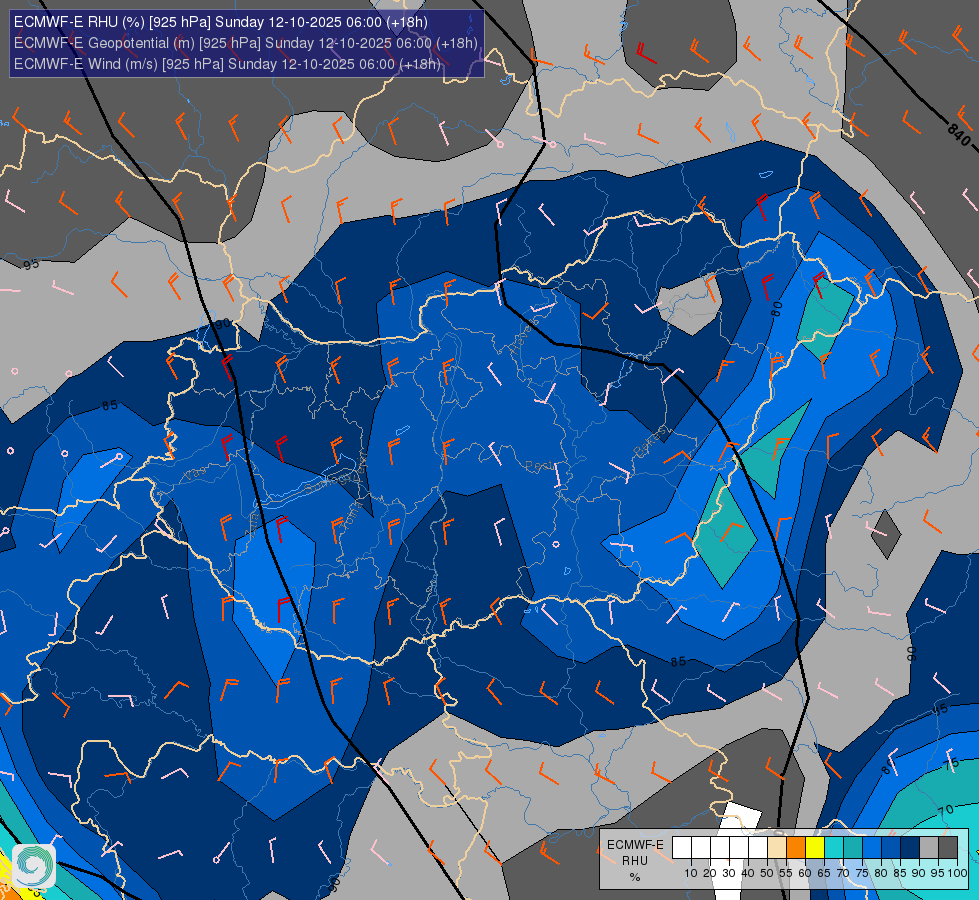Pick the medium blue 80-85% legend swatch

tap(891, 847)
